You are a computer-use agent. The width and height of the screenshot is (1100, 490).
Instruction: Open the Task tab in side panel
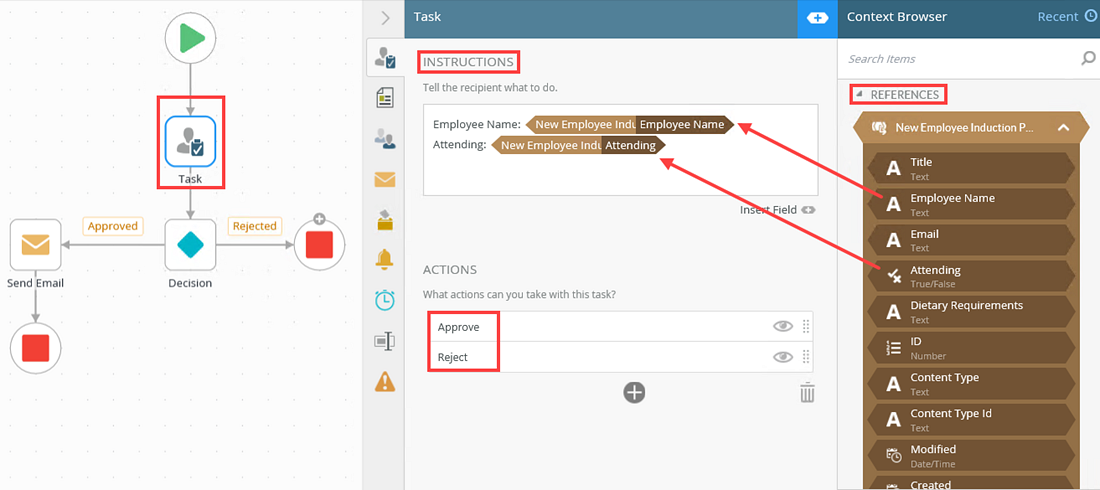tap(384, 58)
